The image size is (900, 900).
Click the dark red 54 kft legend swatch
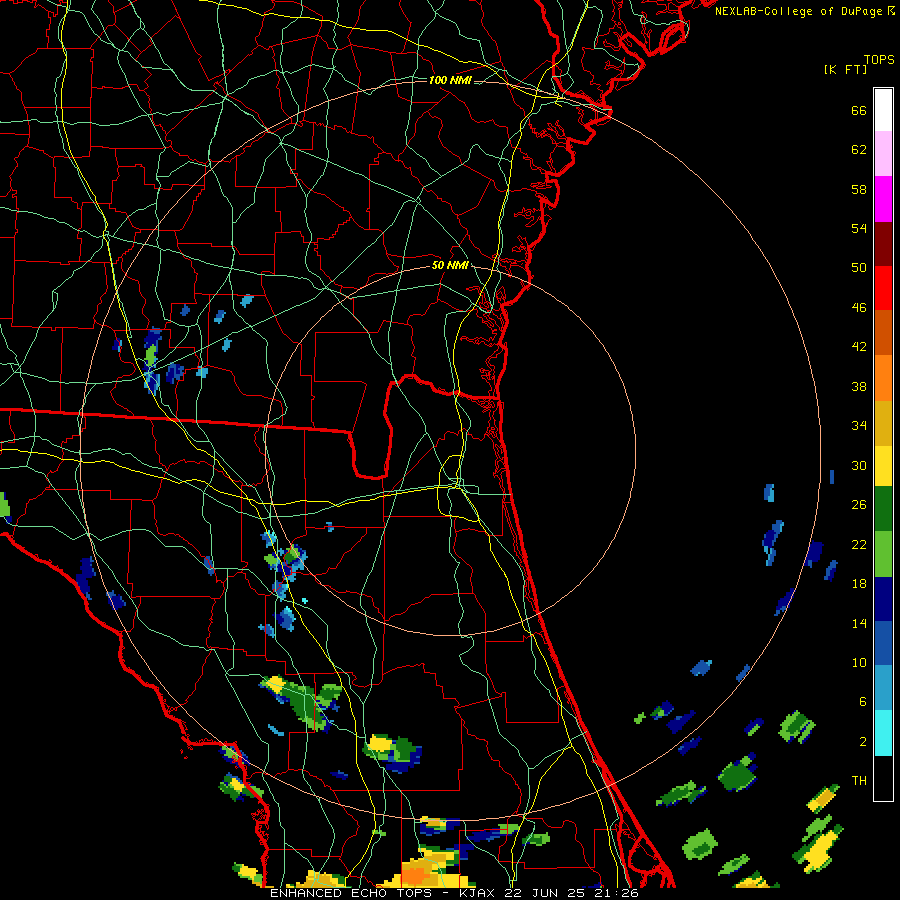point(883,243)
